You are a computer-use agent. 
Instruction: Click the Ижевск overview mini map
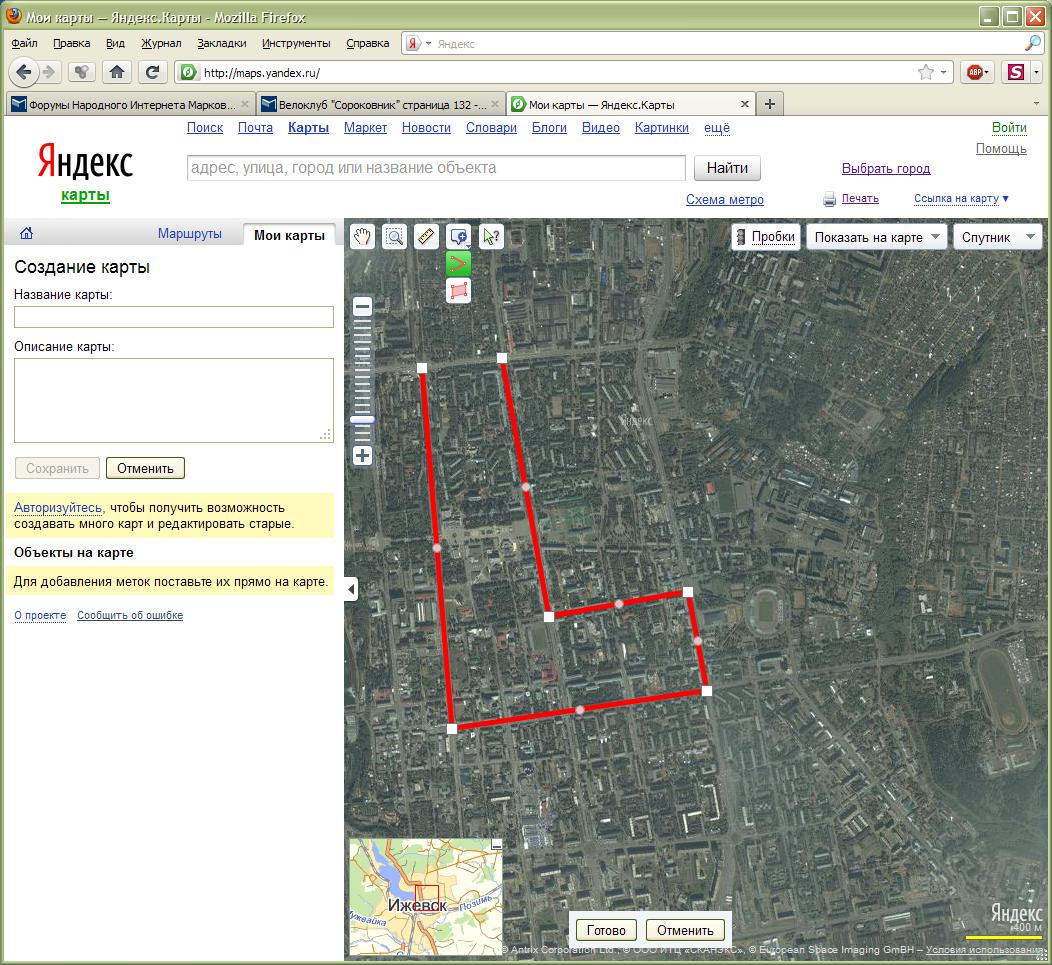[x=426, y=897]
